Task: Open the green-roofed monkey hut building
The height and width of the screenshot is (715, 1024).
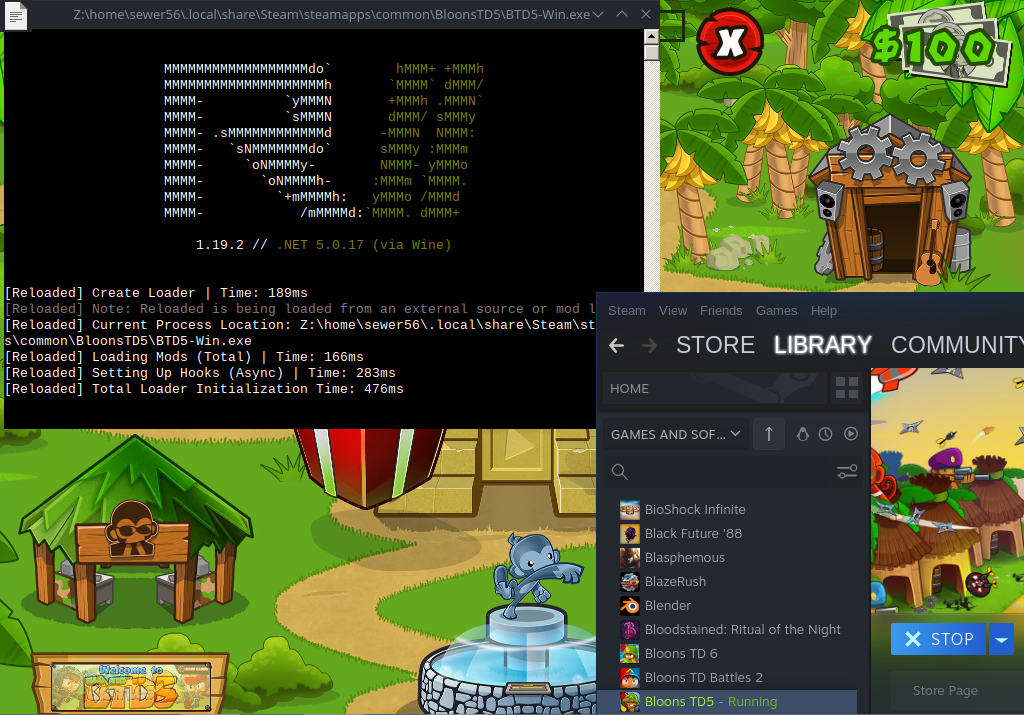Action: click(x=134, y=530)
